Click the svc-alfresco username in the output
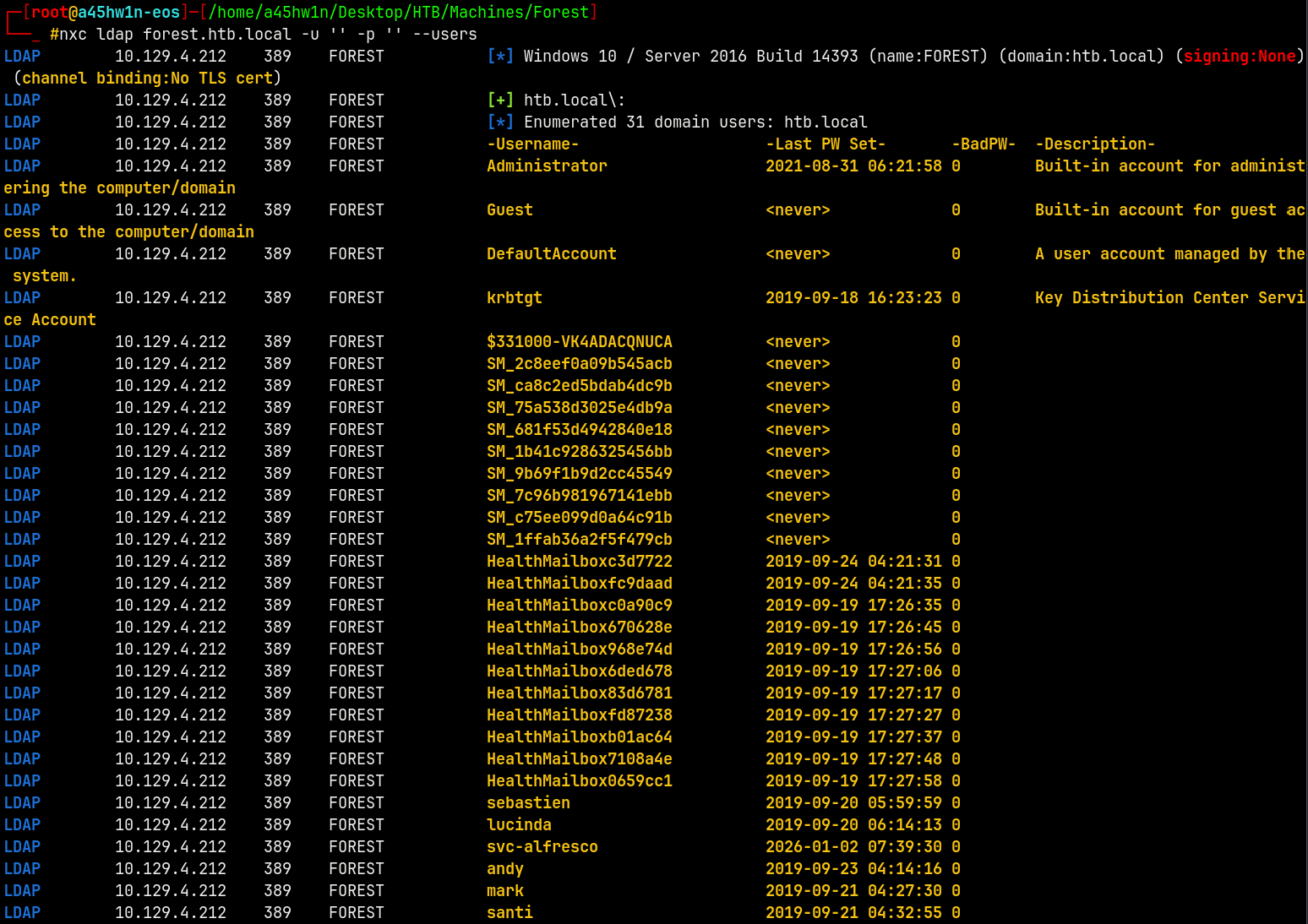This screenshot has width=1308, height=924. tap(542, 846)
